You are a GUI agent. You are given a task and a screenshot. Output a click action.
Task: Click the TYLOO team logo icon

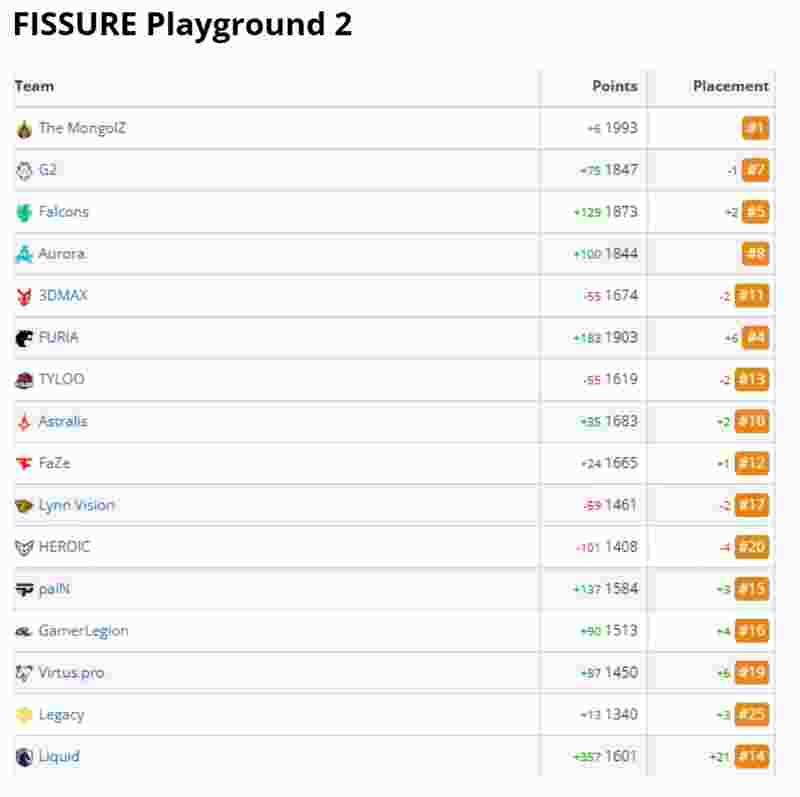point(24,380)
